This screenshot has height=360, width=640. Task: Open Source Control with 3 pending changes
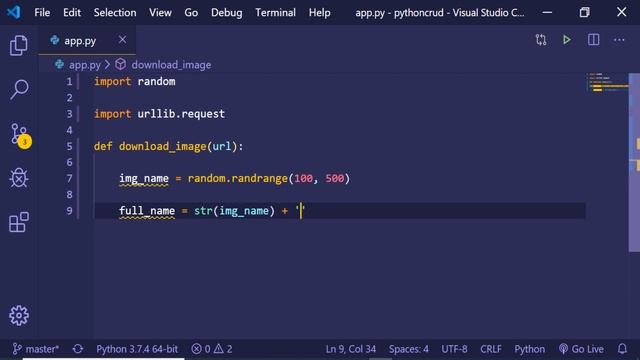point(20,135)
